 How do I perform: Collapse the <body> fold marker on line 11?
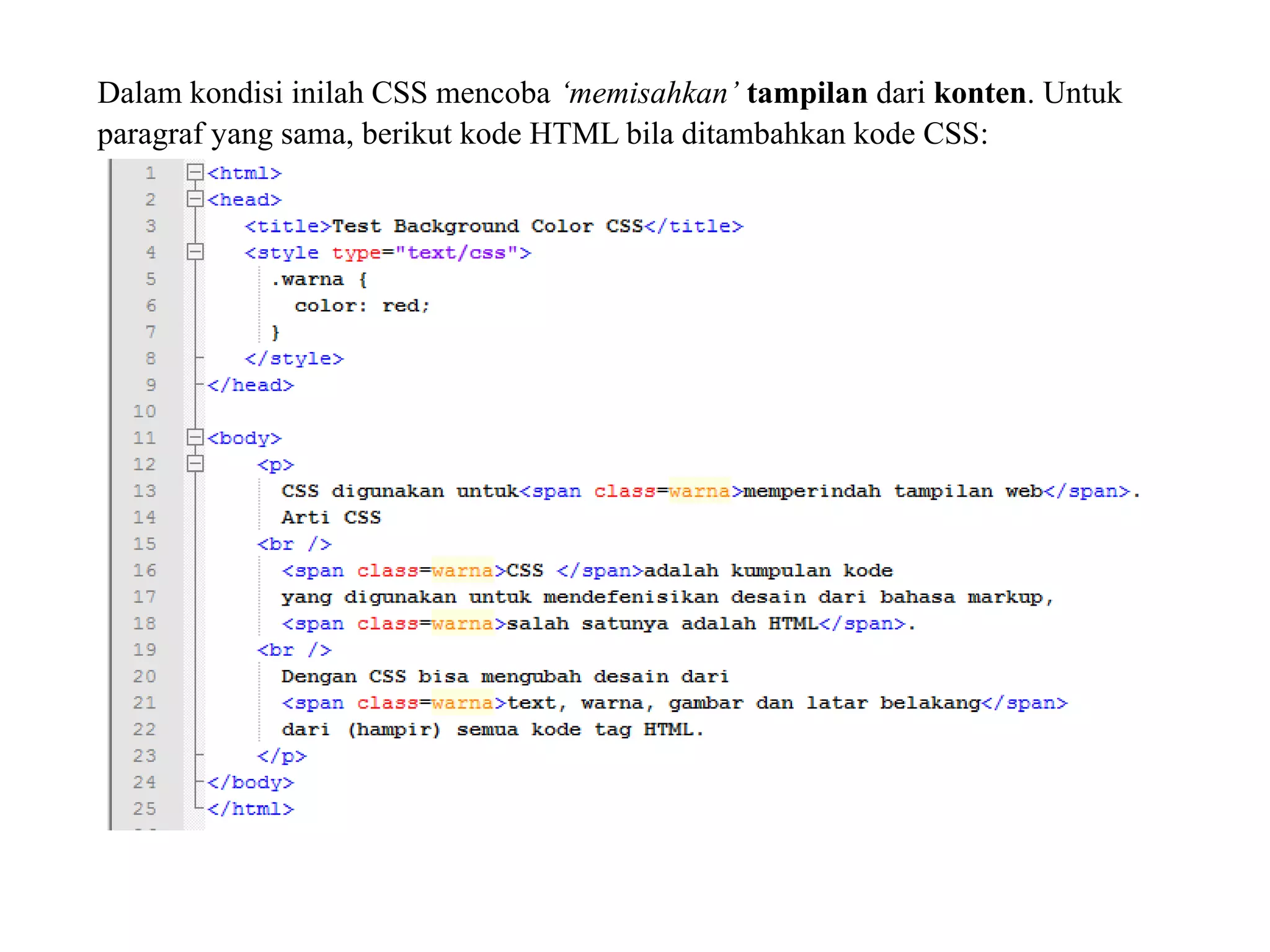click(x=195, y=437)
